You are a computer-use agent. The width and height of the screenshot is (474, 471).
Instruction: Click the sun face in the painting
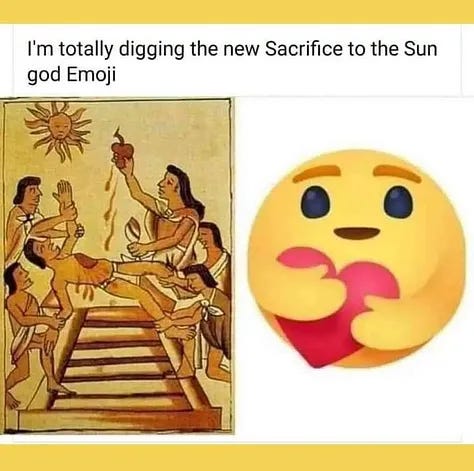tap(60, 127)
